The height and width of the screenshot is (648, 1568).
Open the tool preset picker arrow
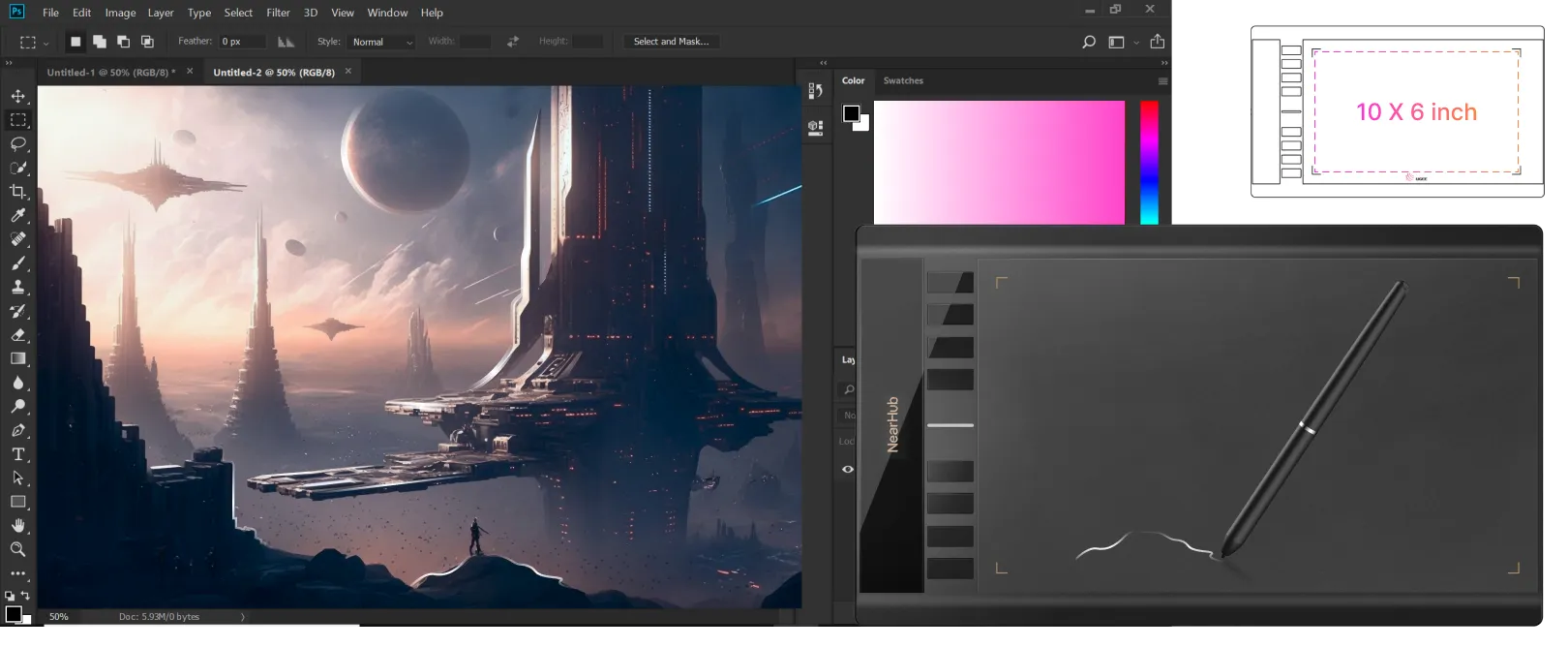(x=45, y=43)
